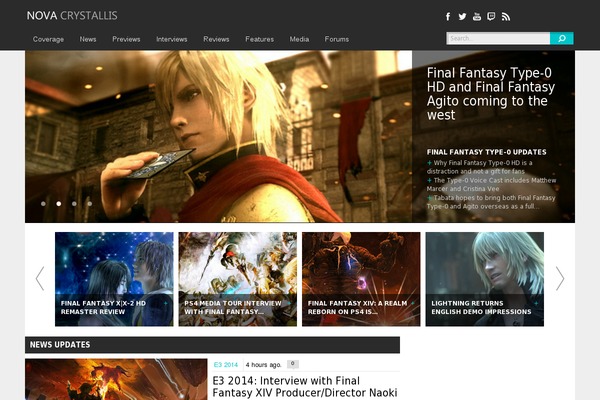This screenshot has width=600, height=400.
Task: Open Final Fantasy X|X-2 HD Remaster Review thumbnail
Action: [x=114, y=279]
